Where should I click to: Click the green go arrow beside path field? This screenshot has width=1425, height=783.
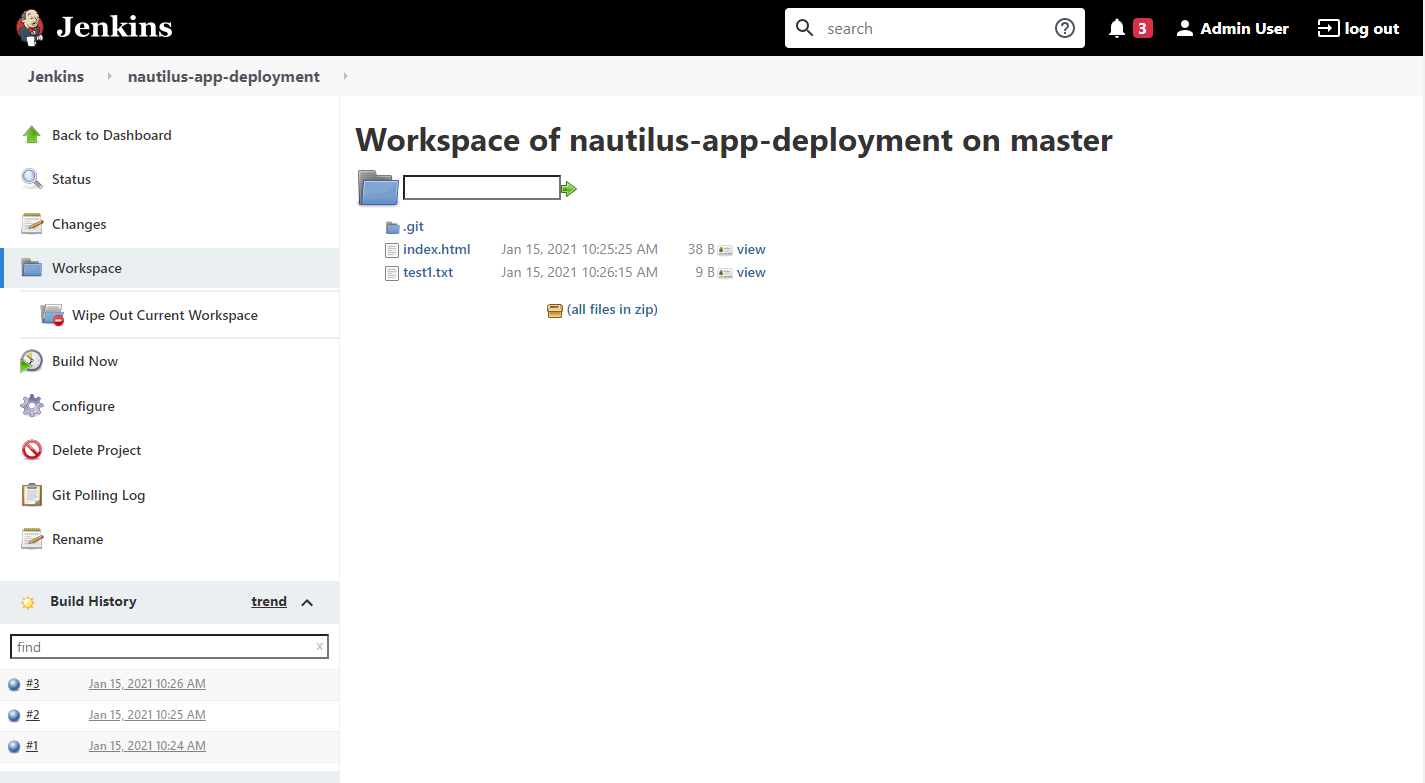tap(569, 189)
